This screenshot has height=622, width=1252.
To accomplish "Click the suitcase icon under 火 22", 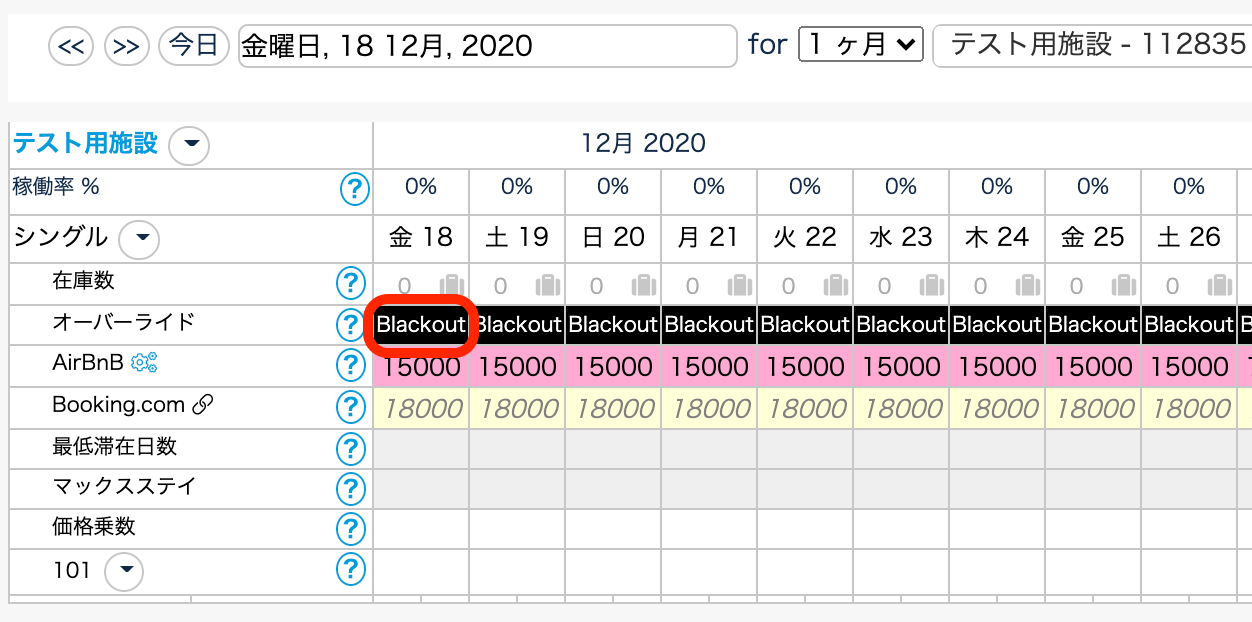I will click(x=836, y=286).
